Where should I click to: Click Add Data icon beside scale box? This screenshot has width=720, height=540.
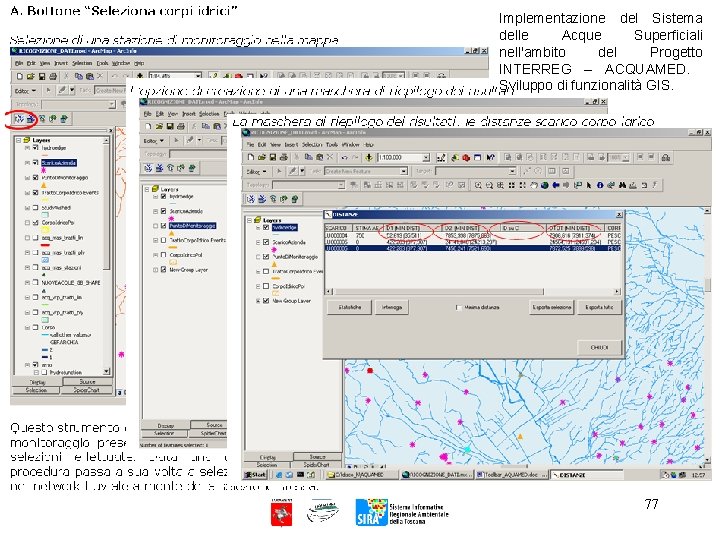pyautogui.click(x=368, y=158)
